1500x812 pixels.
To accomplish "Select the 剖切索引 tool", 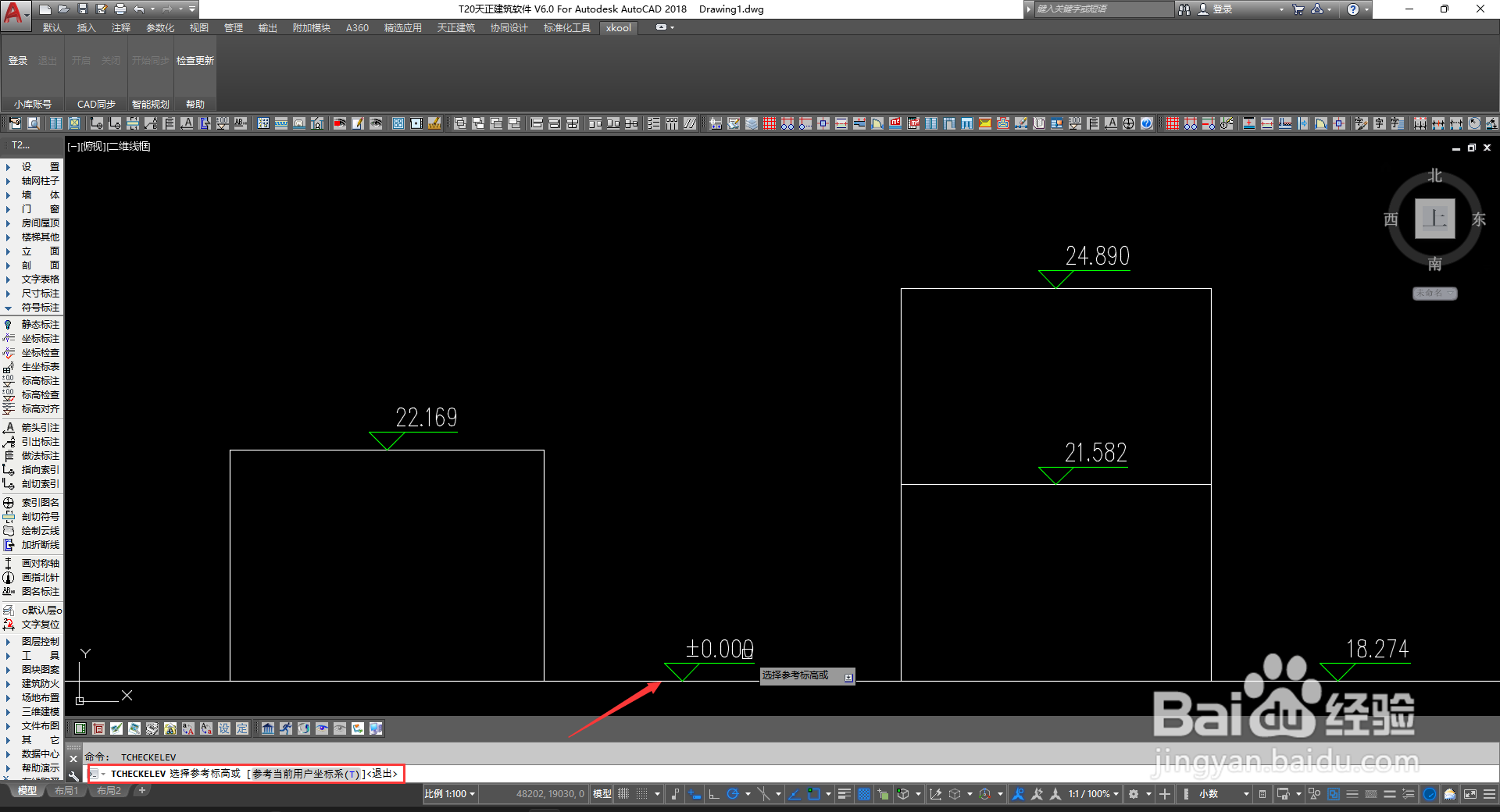I will (x=31, y=484).
